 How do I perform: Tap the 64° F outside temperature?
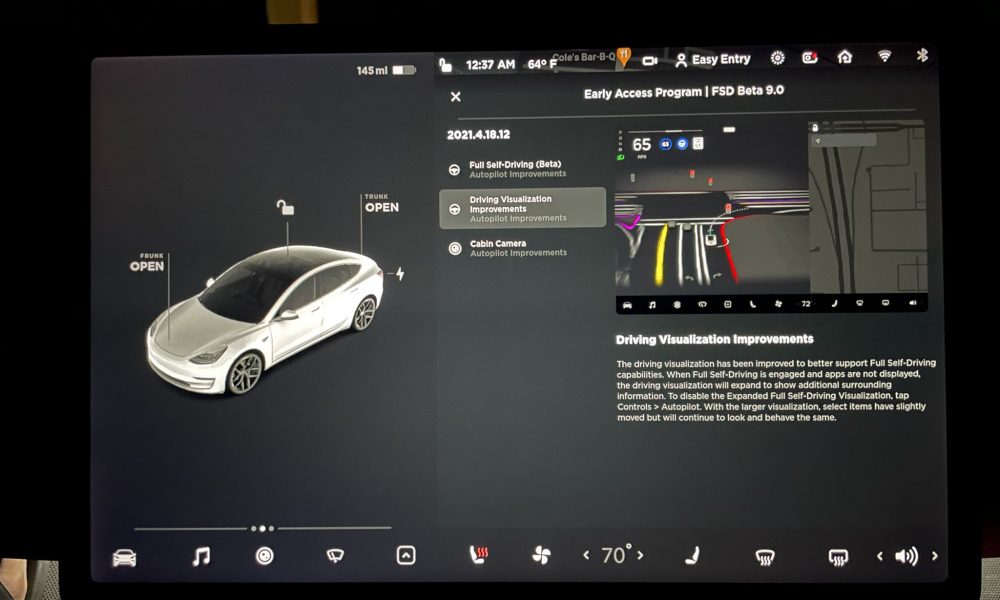pyautogui.click(x=541, y=64)
